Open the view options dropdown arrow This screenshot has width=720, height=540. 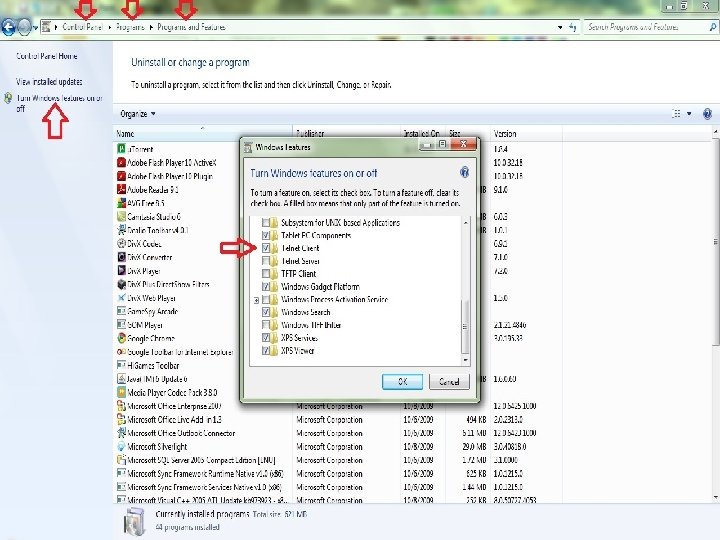pos(689,114)
